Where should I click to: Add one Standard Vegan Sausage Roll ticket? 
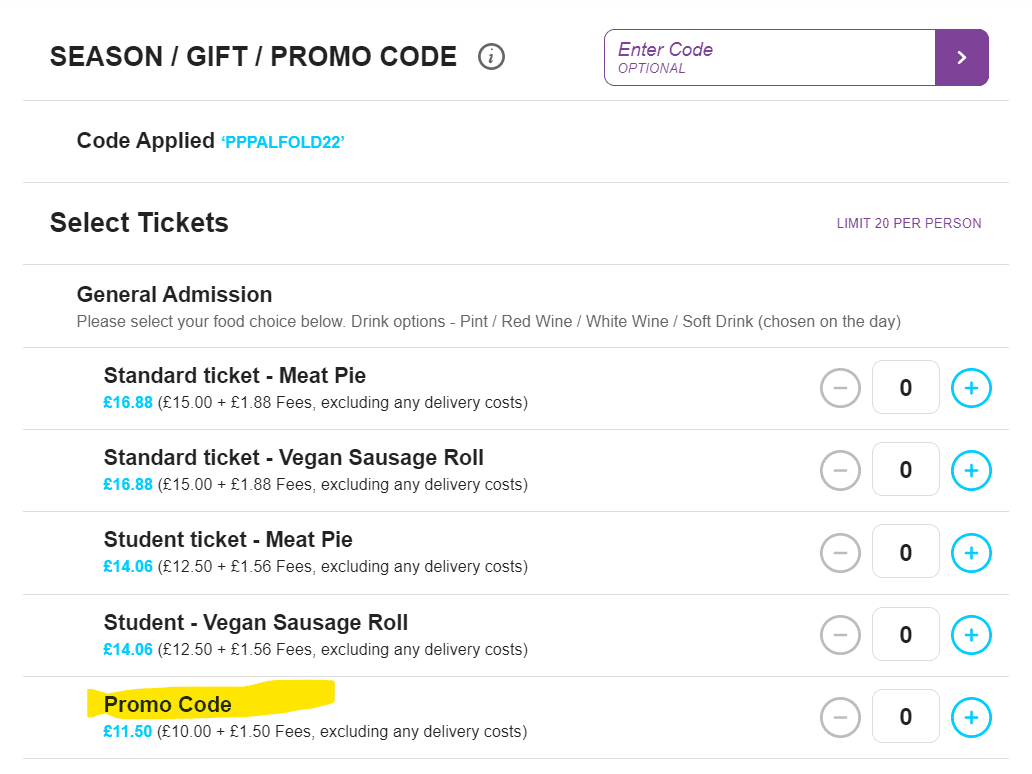click(971, 471)
